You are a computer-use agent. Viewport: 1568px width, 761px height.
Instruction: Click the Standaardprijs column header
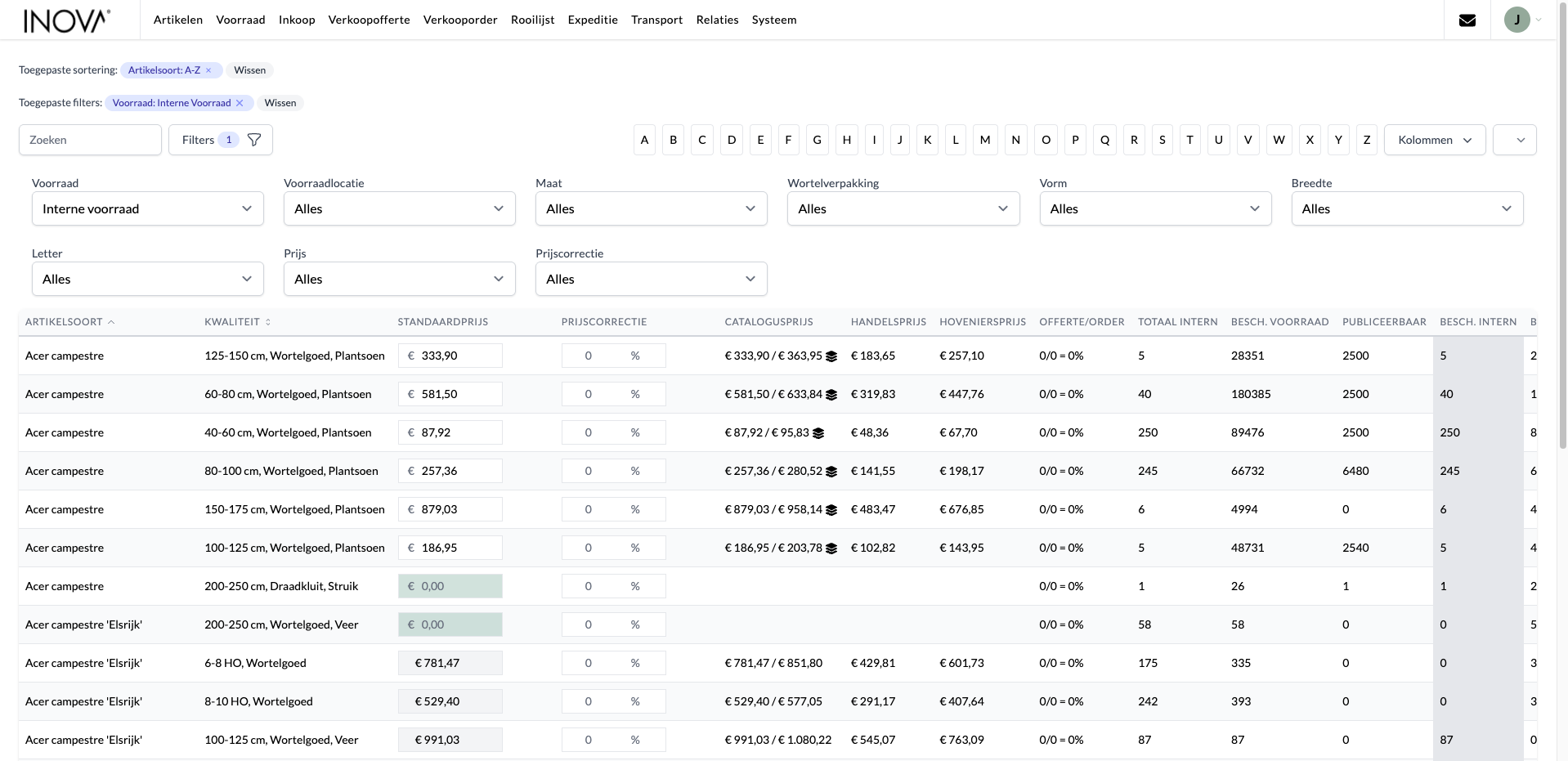(x=443, y=322)
